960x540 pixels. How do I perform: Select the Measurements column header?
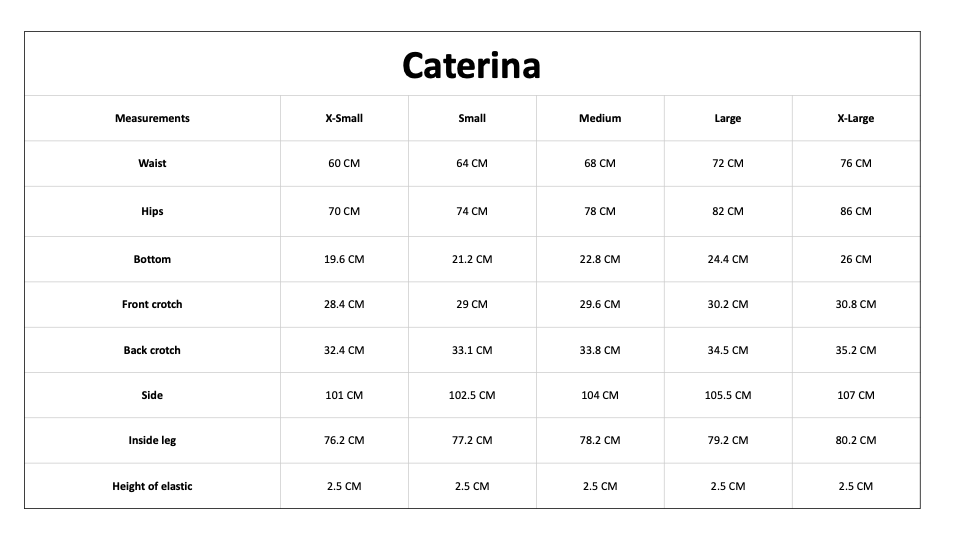pyautogui.click(x=152, y=118)
